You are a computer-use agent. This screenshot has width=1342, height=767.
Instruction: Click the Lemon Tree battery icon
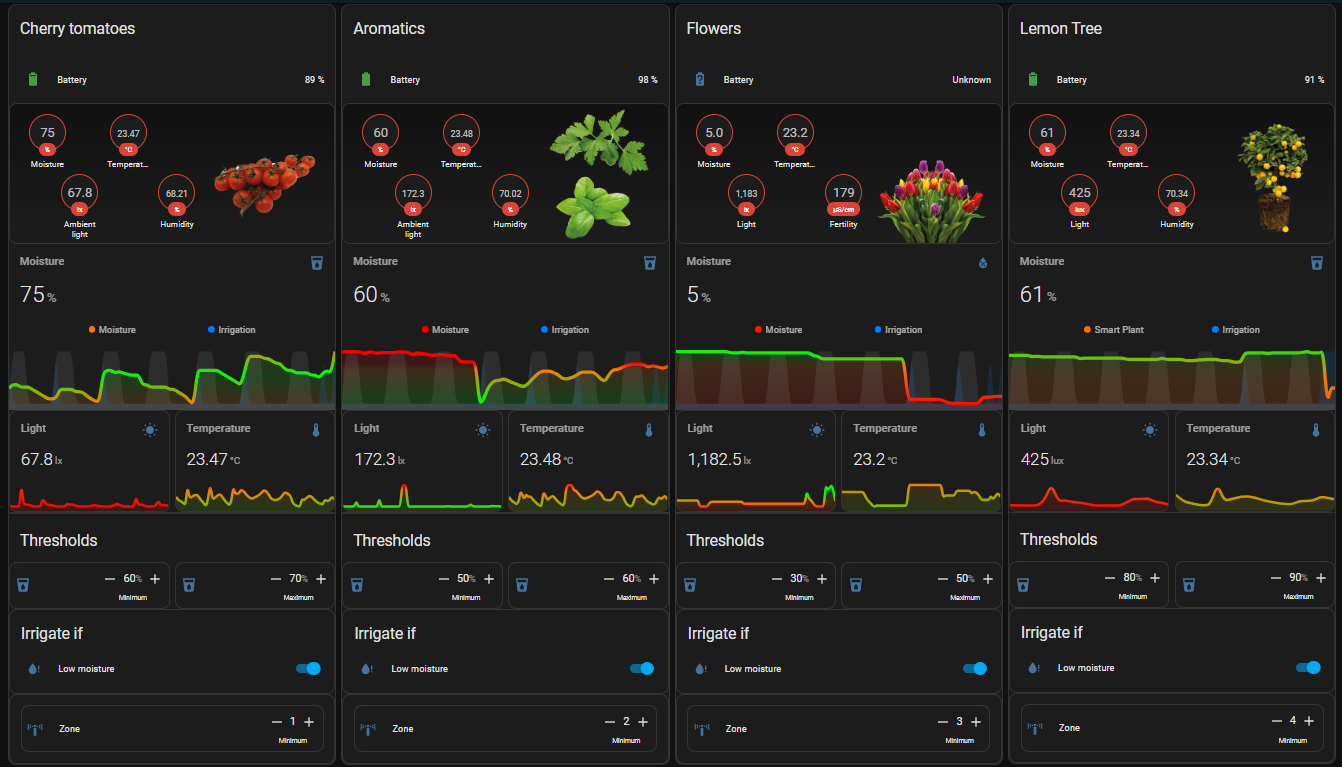pos(1033,79)
